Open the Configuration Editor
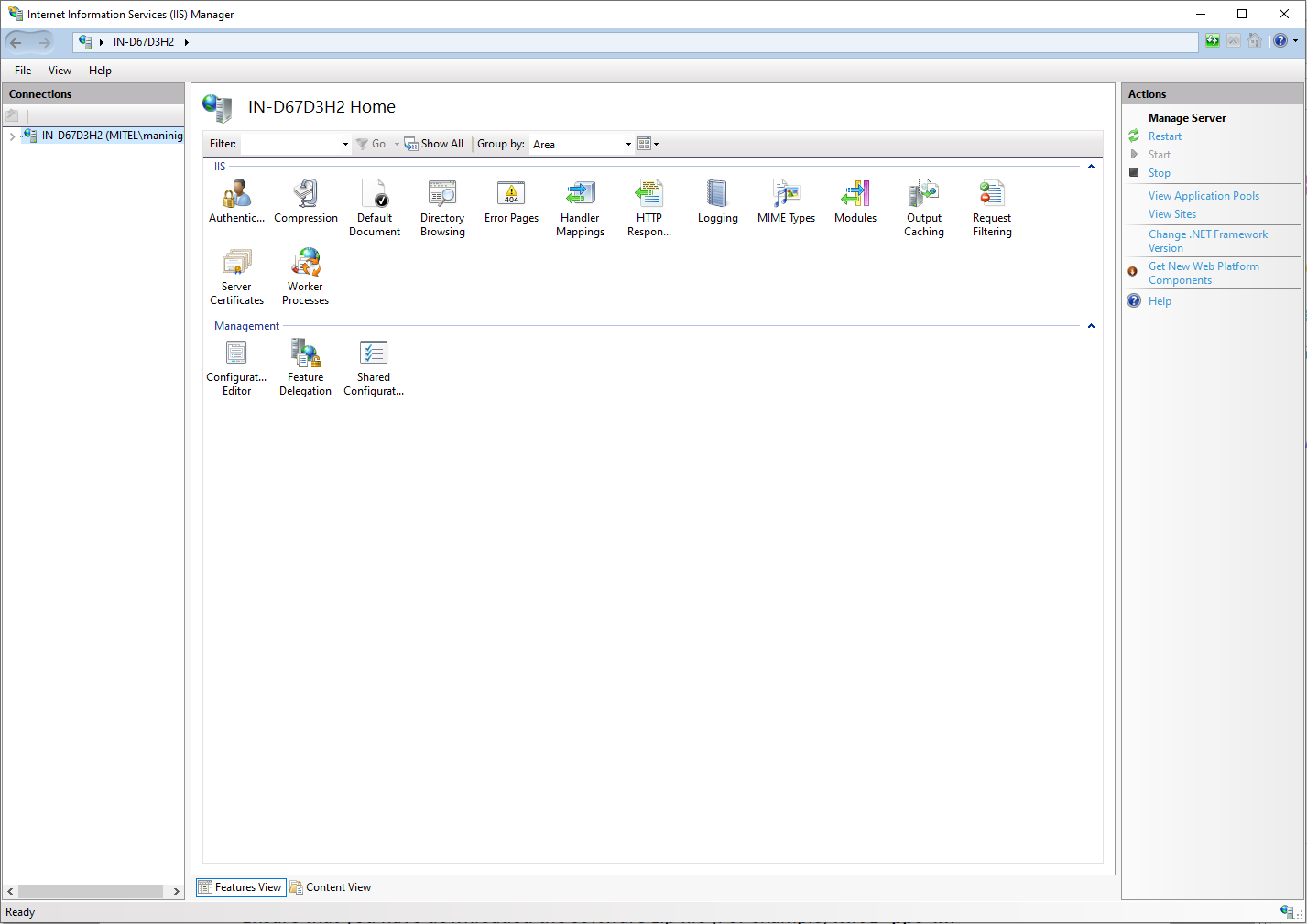The image size is (1307, 924). click(x=236, y=367)
